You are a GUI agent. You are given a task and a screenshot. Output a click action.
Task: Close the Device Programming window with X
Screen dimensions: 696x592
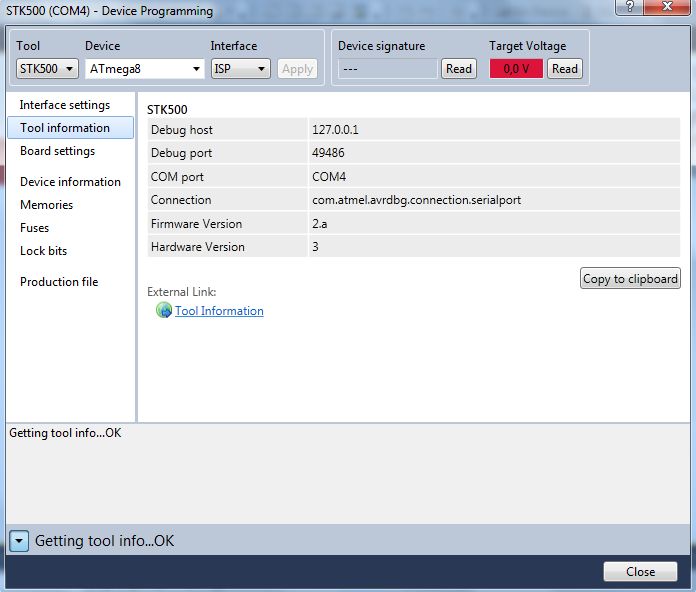tap(667, 7)
